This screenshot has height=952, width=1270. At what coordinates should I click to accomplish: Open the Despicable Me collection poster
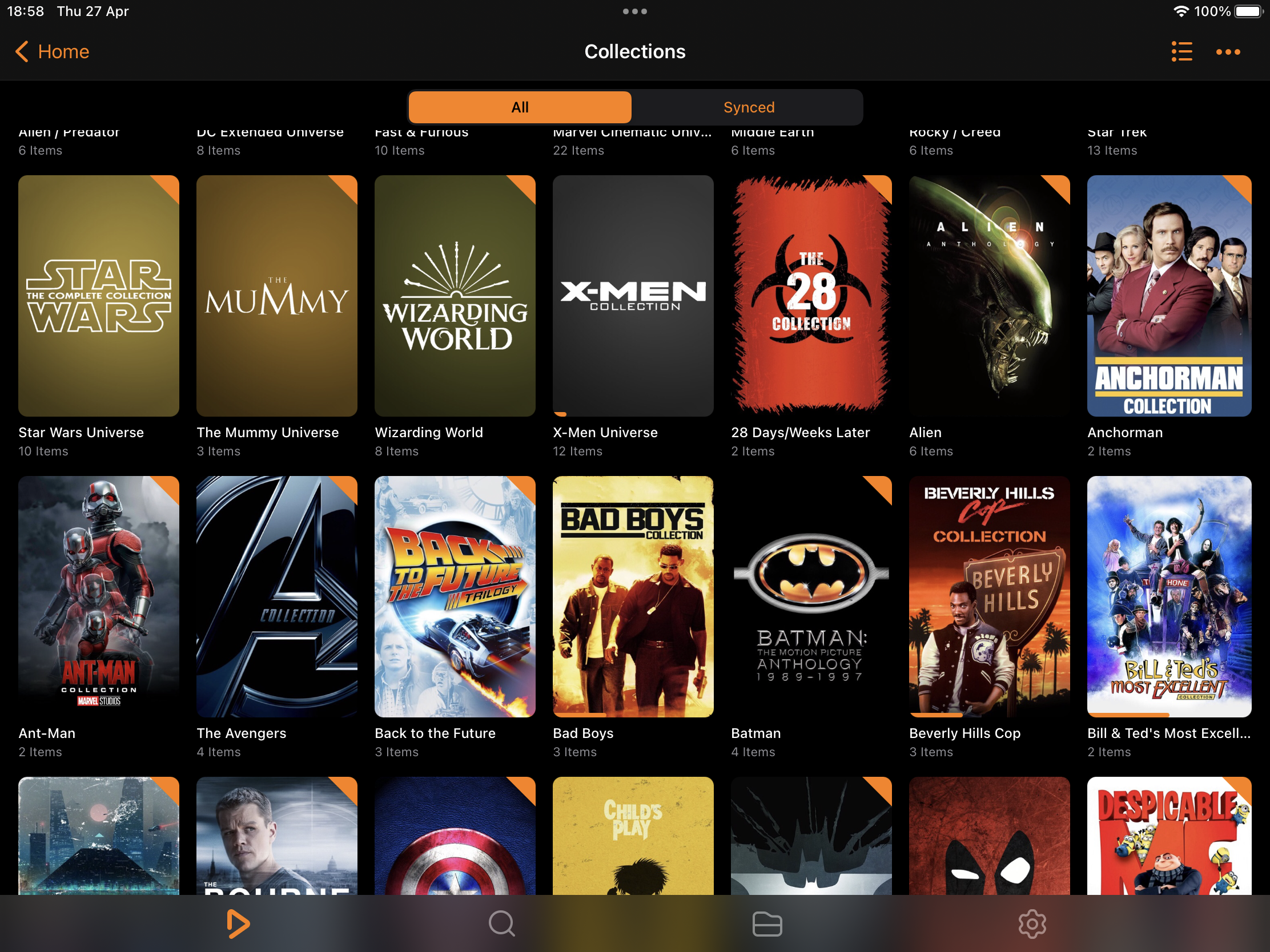1168,835
